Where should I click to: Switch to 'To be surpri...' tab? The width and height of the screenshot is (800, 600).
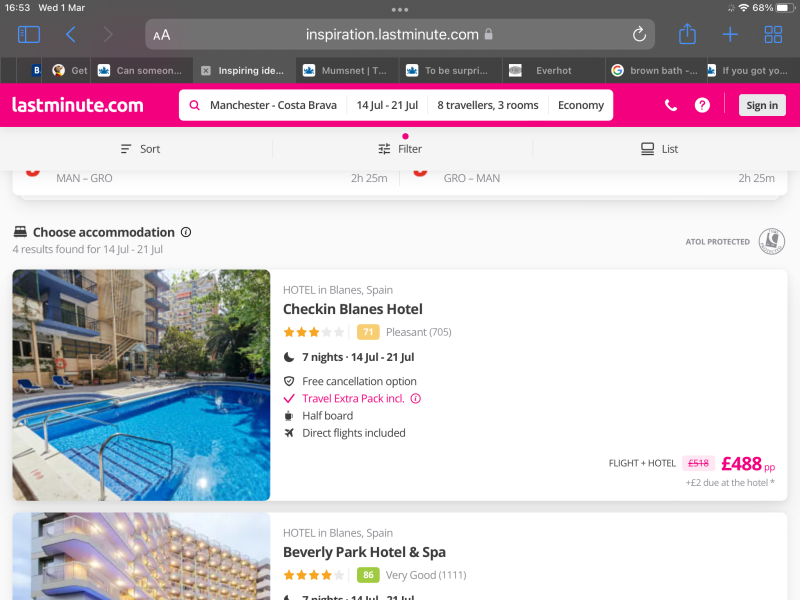coord(451,70)
